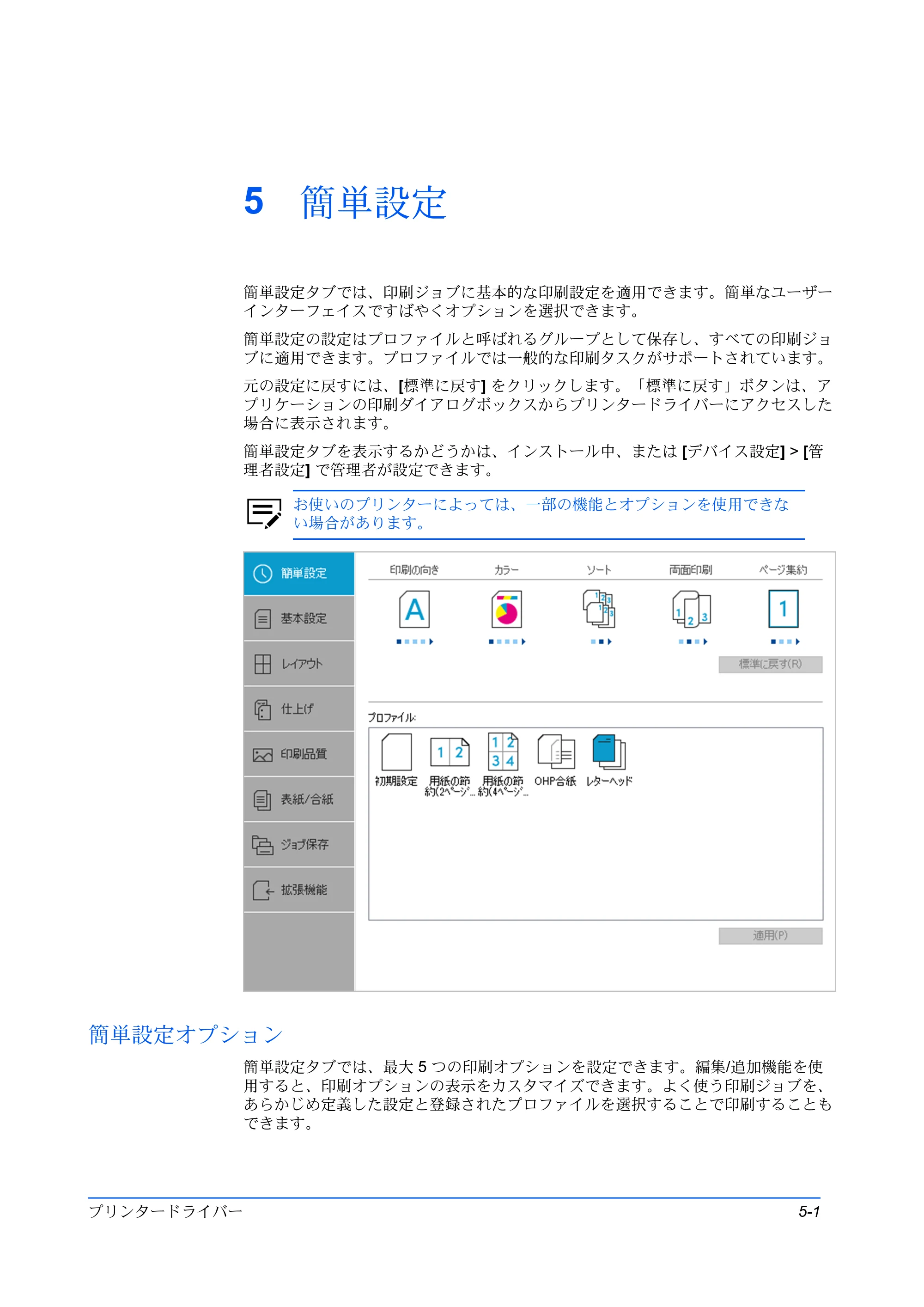Open the 表紙/合紙 tab
Viewport: 924px width, 1307px height.
(x=299, y=799)
